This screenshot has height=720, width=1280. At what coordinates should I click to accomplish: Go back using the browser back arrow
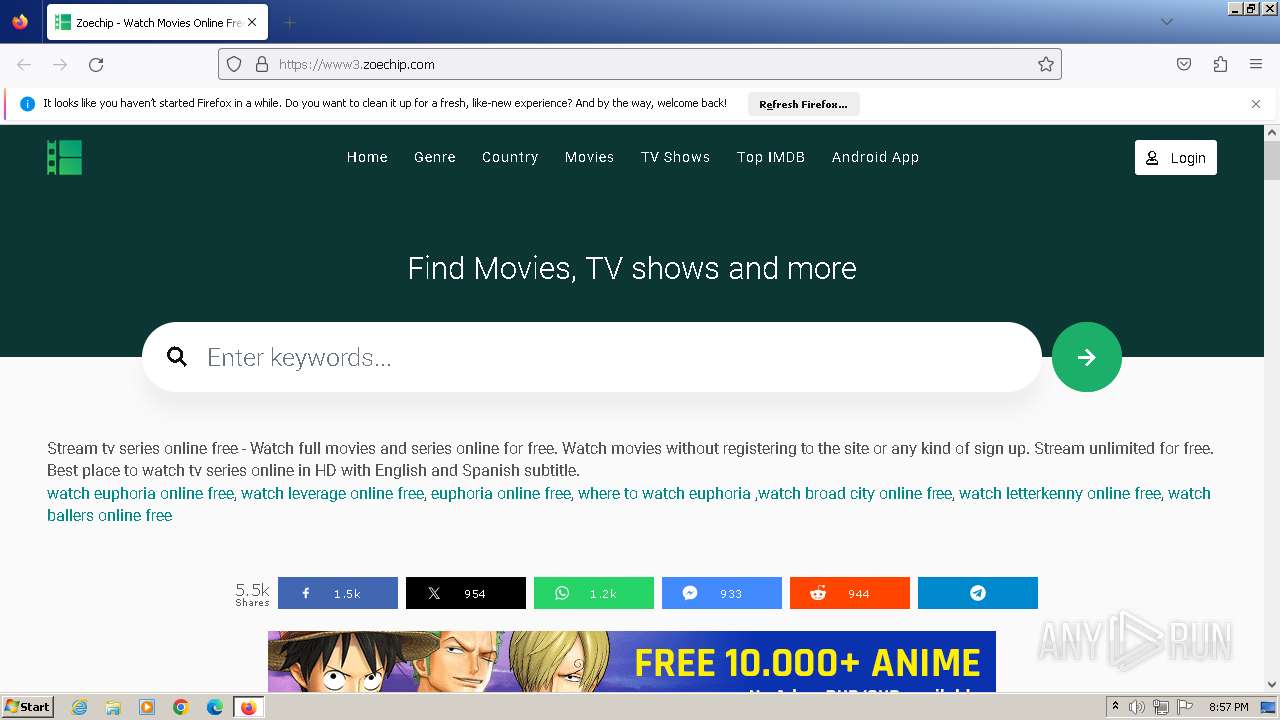point(24,64)
